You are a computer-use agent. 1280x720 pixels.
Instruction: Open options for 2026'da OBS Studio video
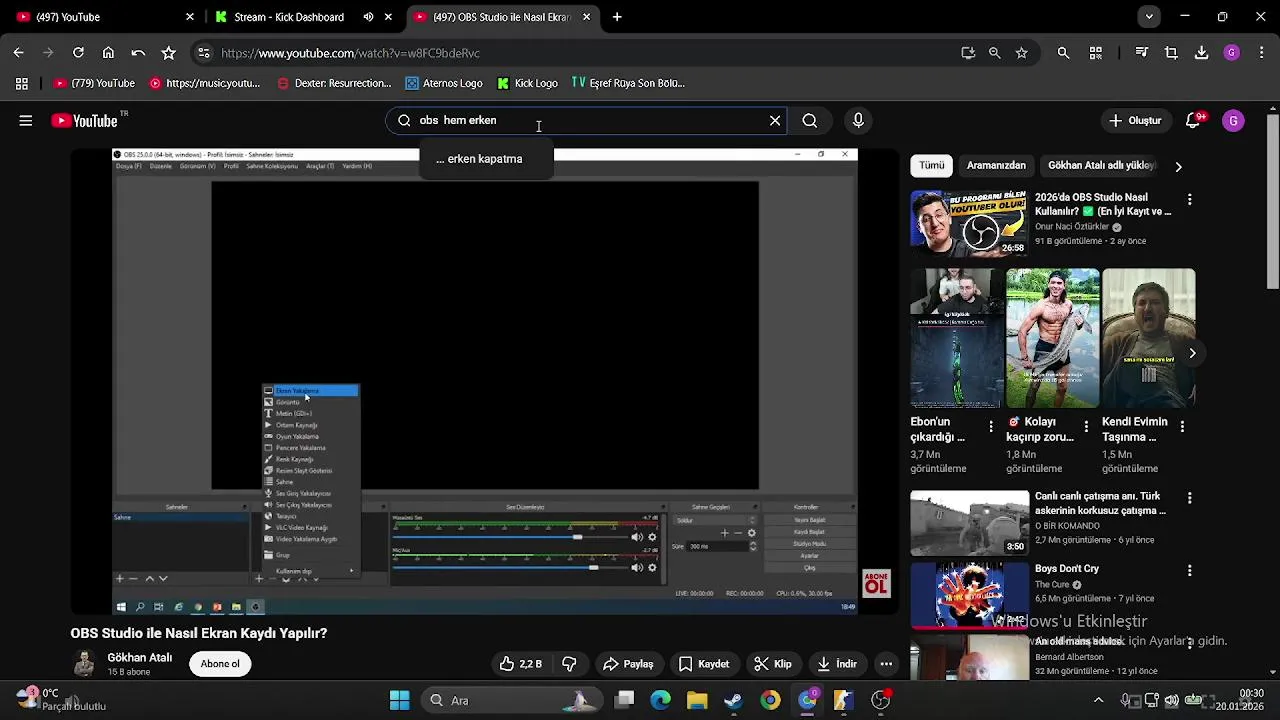click(1190, 200)
